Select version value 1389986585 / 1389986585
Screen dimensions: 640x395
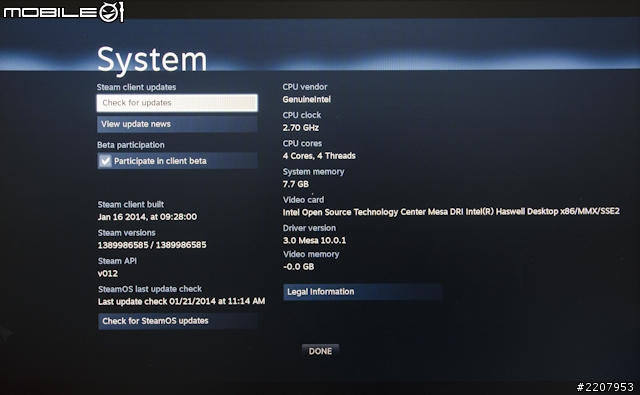(x=152, y=245)
